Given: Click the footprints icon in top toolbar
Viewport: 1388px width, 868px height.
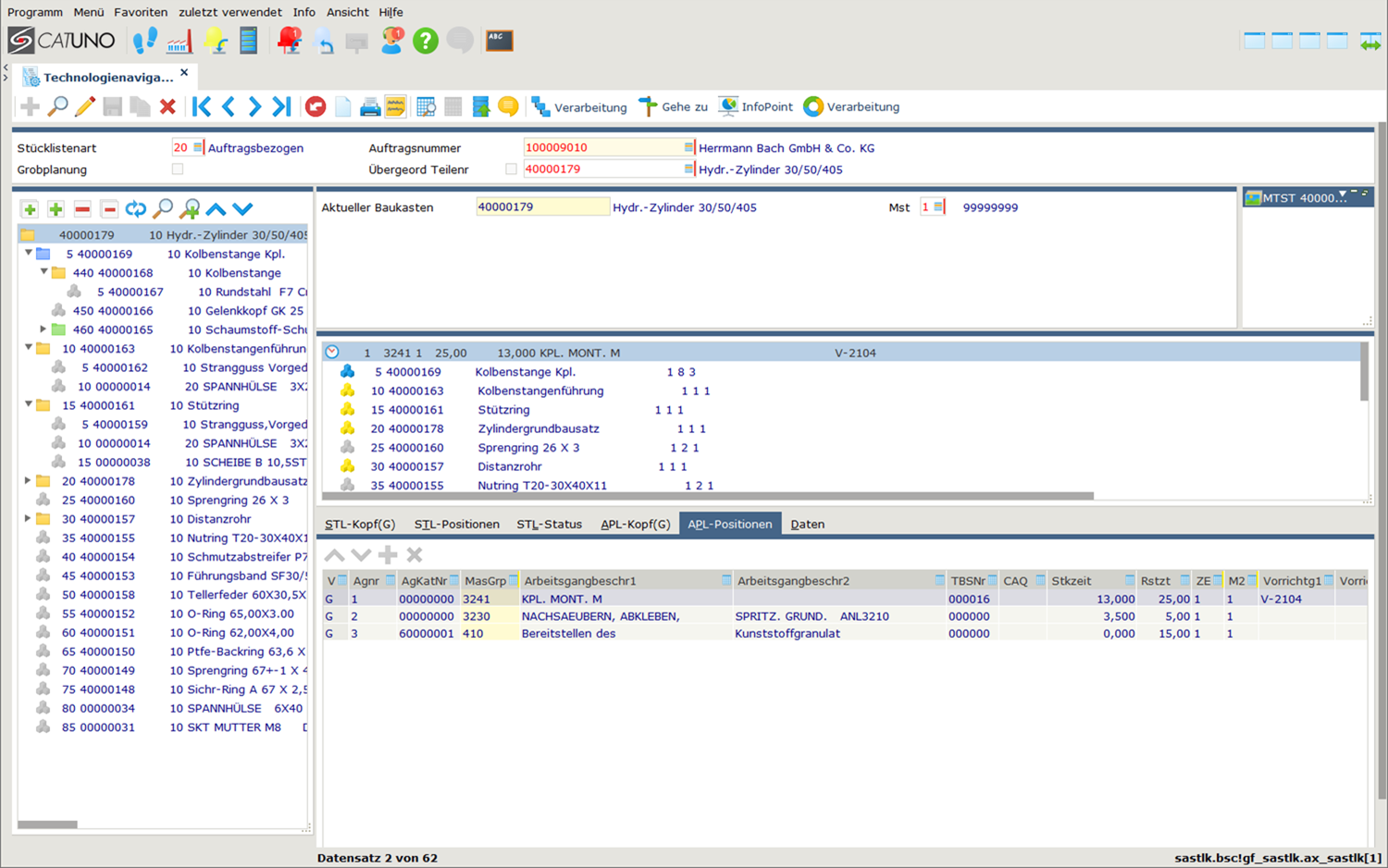Looking at the screenshot, I should pos(144,41).
